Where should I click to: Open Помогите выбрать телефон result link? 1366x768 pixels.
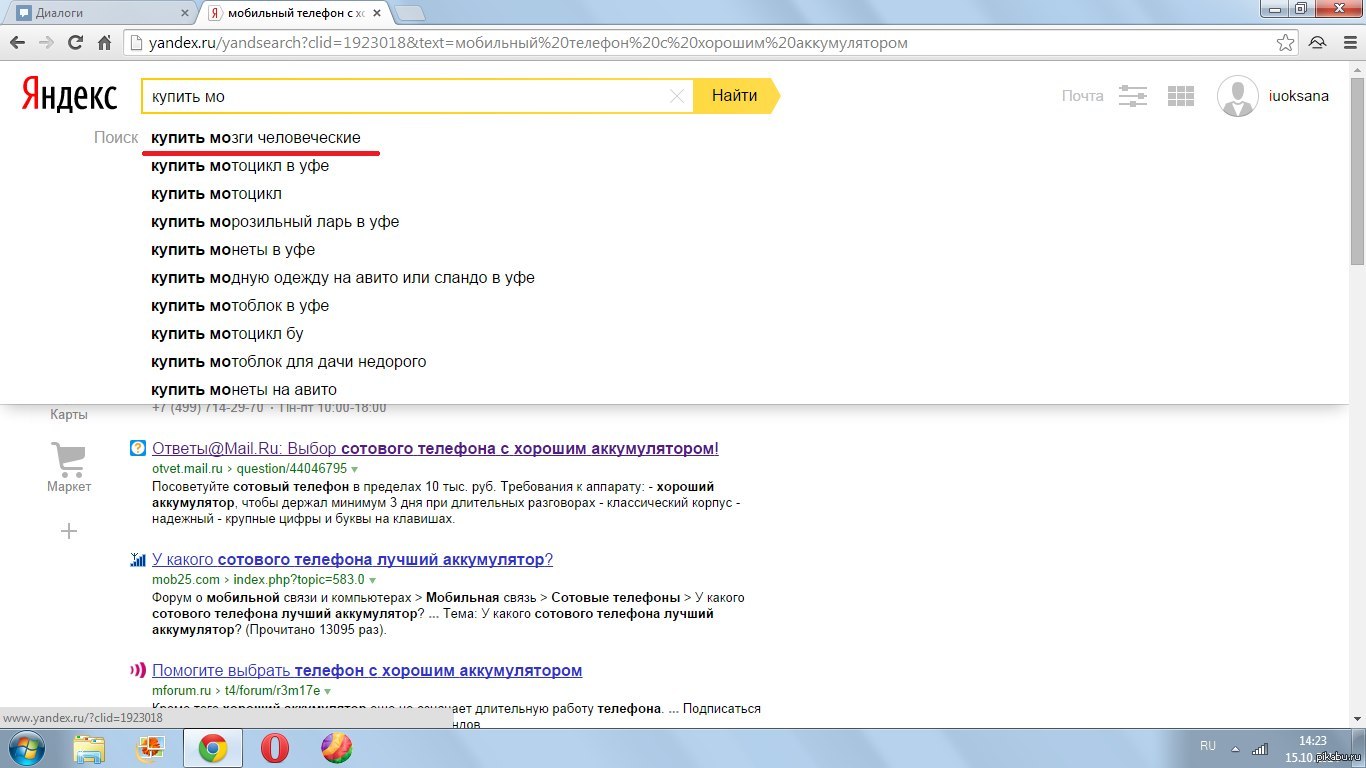(367, 670)
